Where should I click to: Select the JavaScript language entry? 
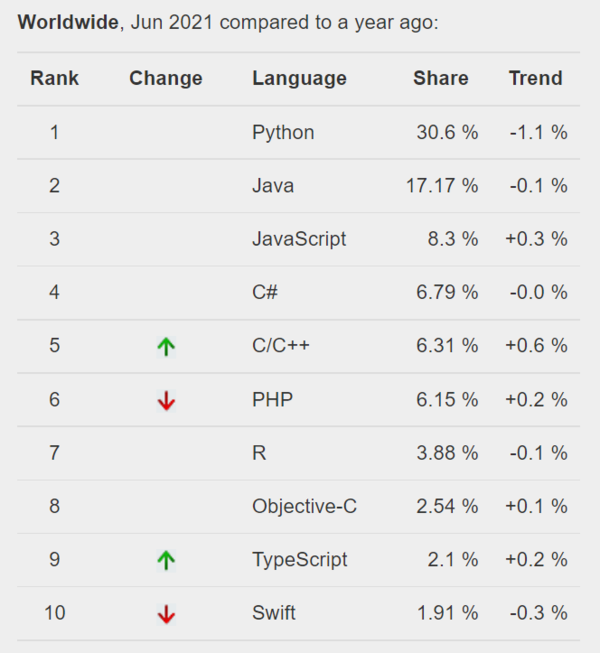[x=299, y=239]
